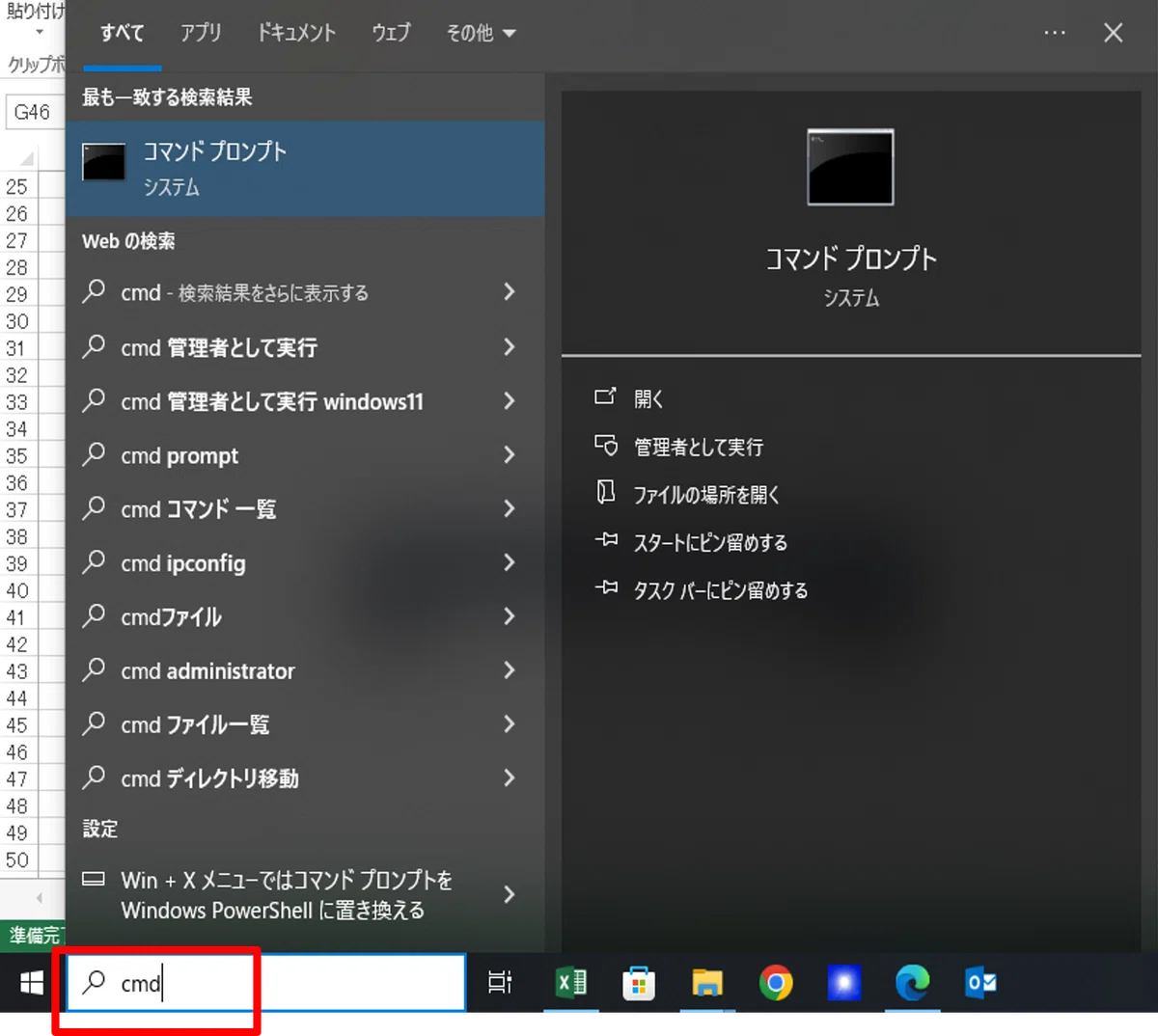Open the その他 dropdown
This screenshot has width=1158, height=1036.
(481, 33)
